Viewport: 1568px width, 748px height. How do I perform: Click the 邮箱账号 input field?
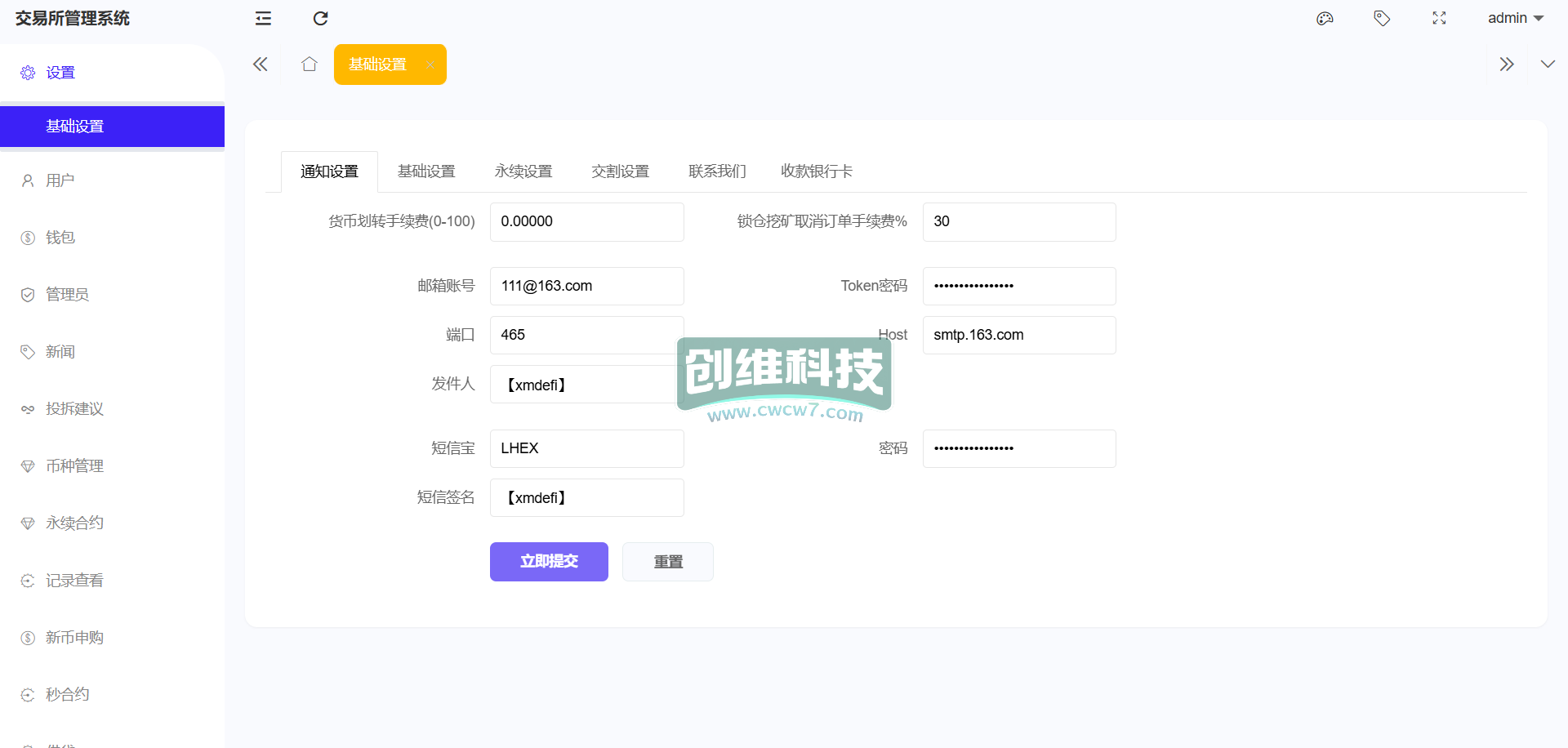[586, 287]
